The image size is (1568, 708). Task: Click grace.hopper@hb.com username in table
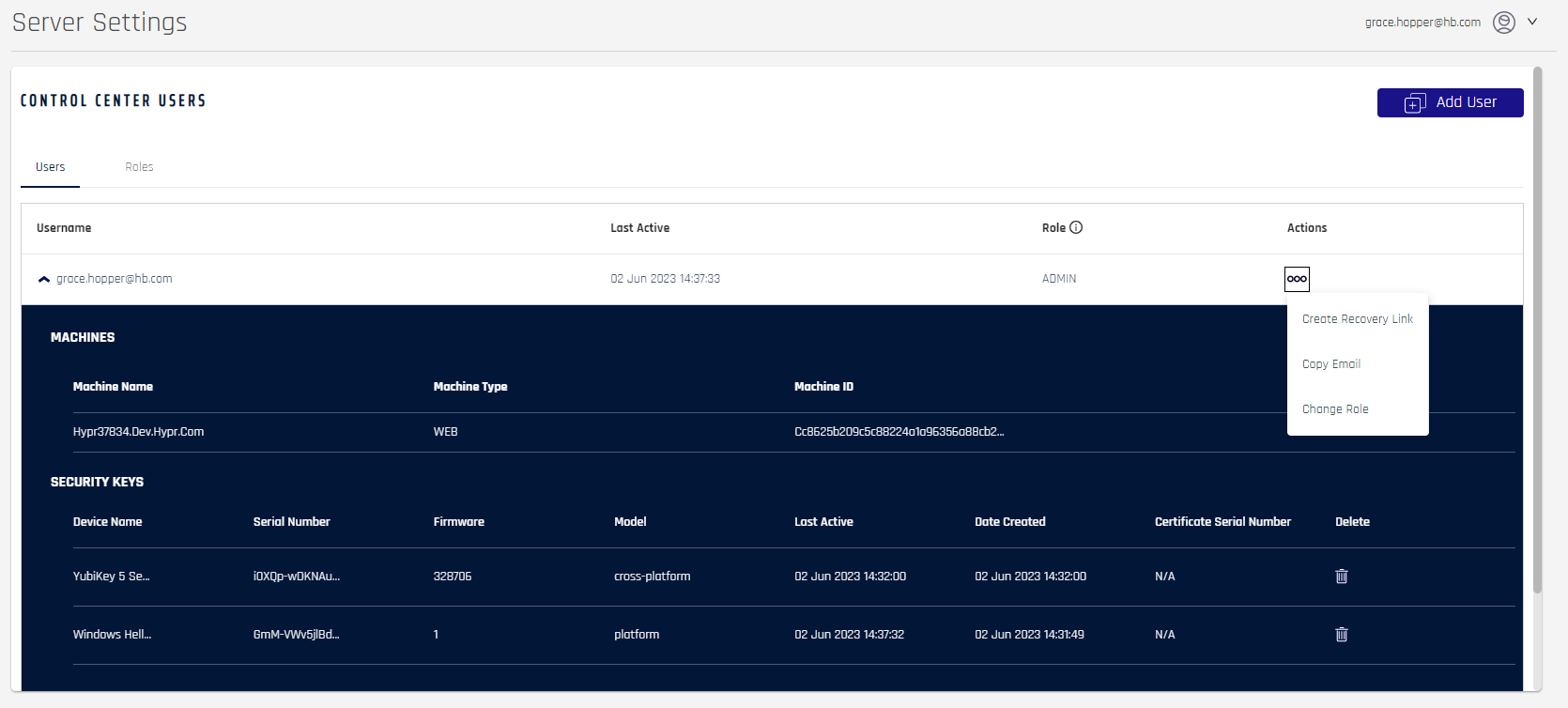(x=115, y=279)
